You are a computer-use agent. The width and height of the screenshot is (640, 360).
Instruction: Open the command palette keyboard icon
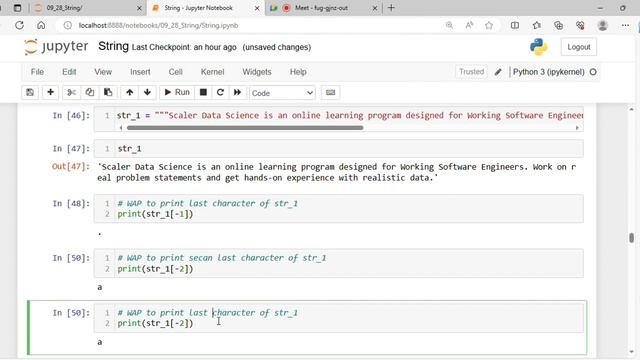(331, 92)
